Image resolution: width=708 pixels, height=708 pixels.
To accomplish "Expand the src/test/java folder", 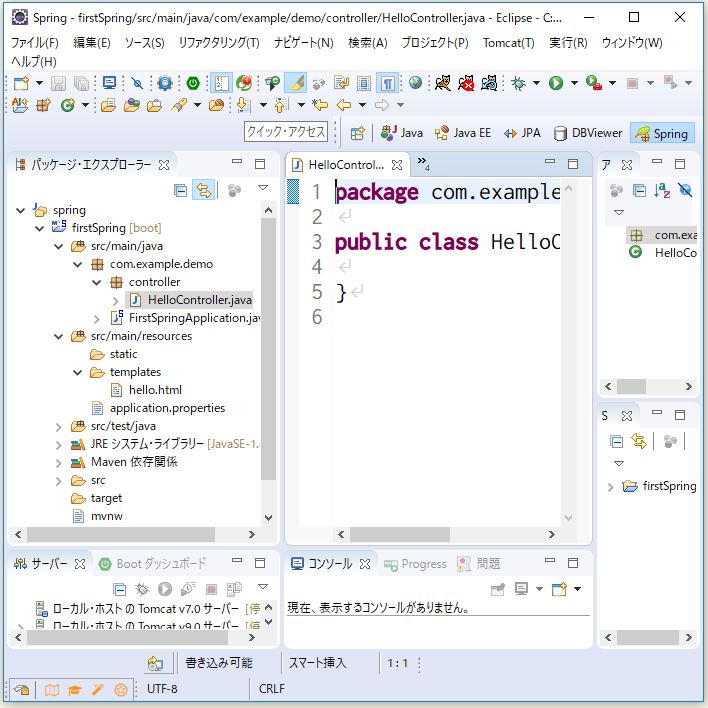I will pos(59,427).
